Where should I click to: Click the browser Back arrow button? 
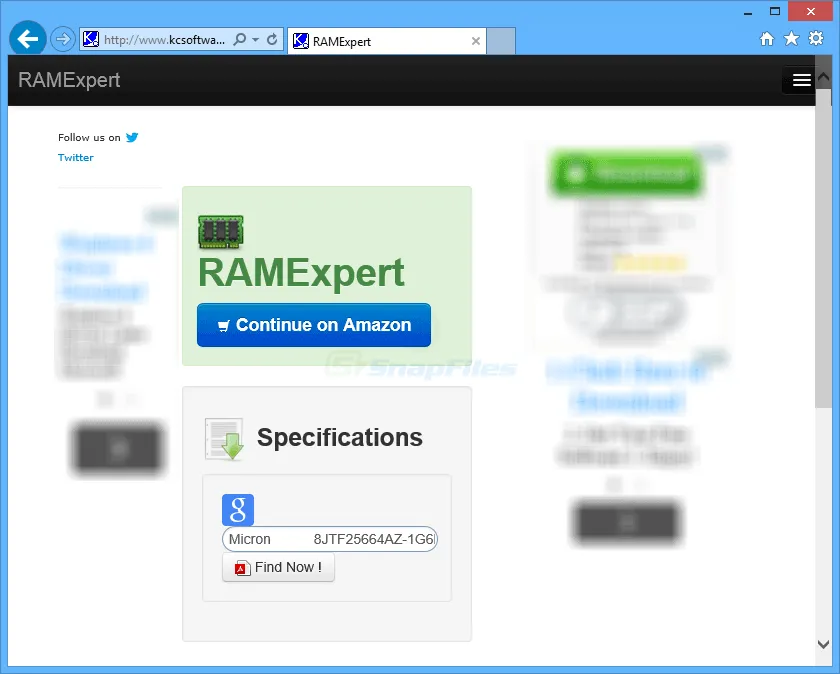coord(28,39)
